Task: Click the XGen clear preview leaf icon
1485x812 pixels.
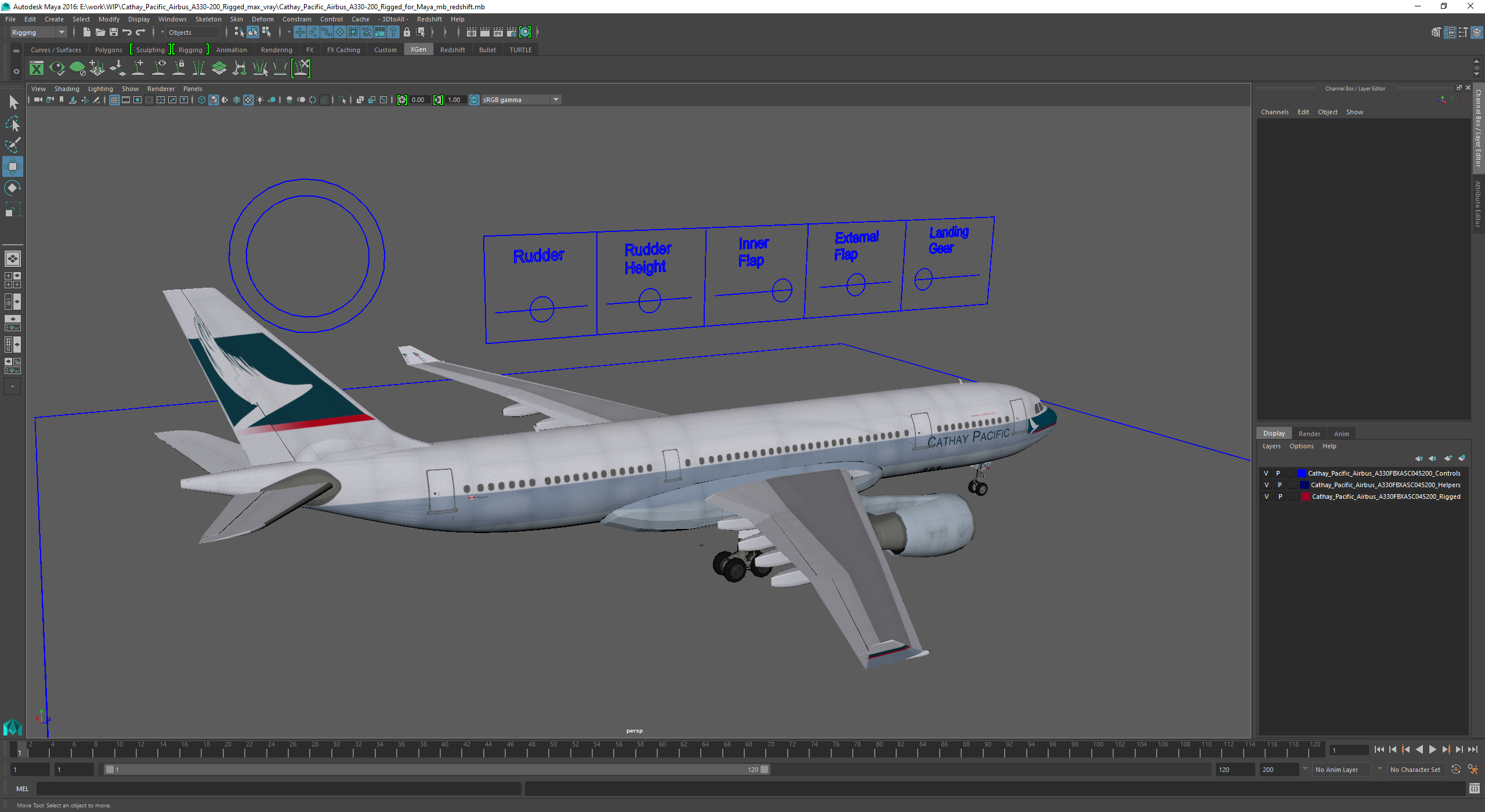Action: tap(77, 68)
